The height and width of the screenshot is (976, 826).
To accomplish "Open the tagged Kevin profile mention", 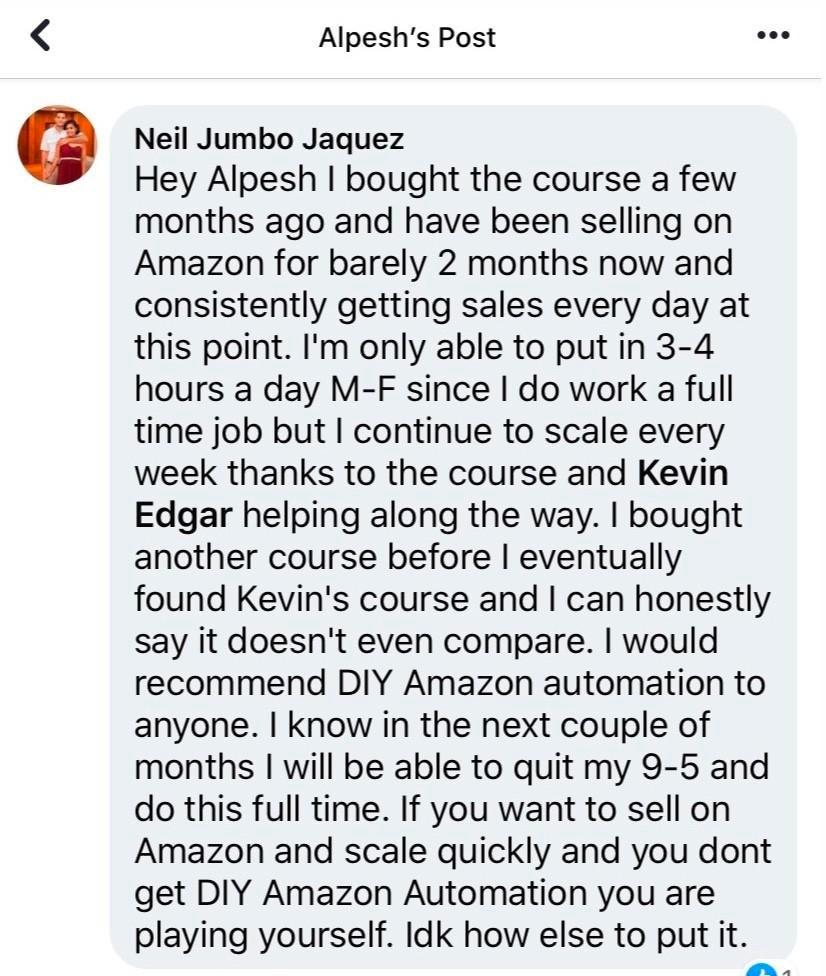I will pyautogui.click(x=683, y=472).
